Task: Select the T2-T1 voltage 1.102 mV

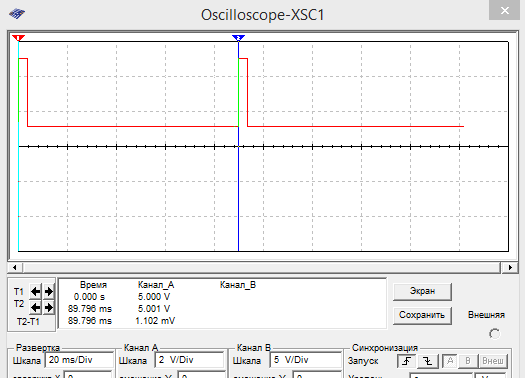Action: point(155,321)
